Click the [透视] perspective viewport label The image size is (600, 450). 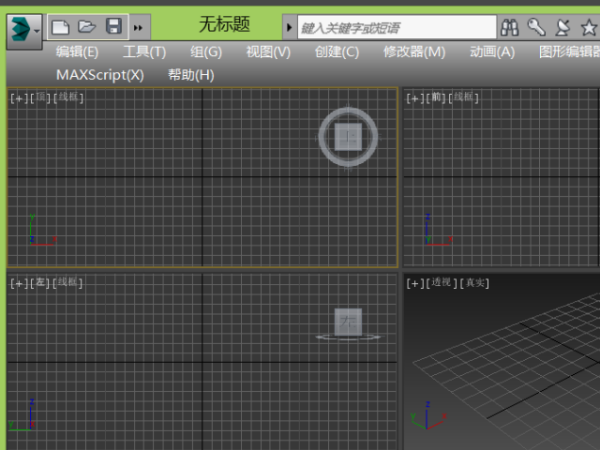(443, 284)
